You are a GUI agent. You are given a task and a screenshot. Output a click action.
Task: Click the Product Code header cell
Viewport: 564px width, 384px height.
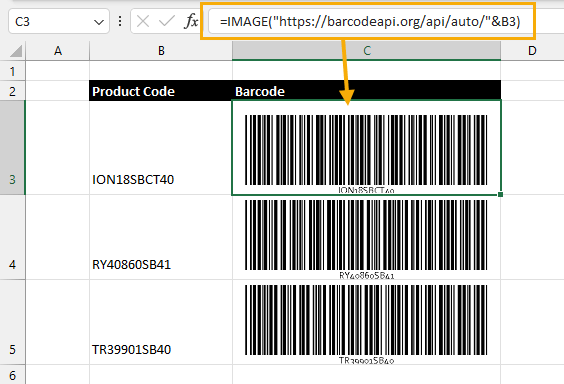click(161, 91)
